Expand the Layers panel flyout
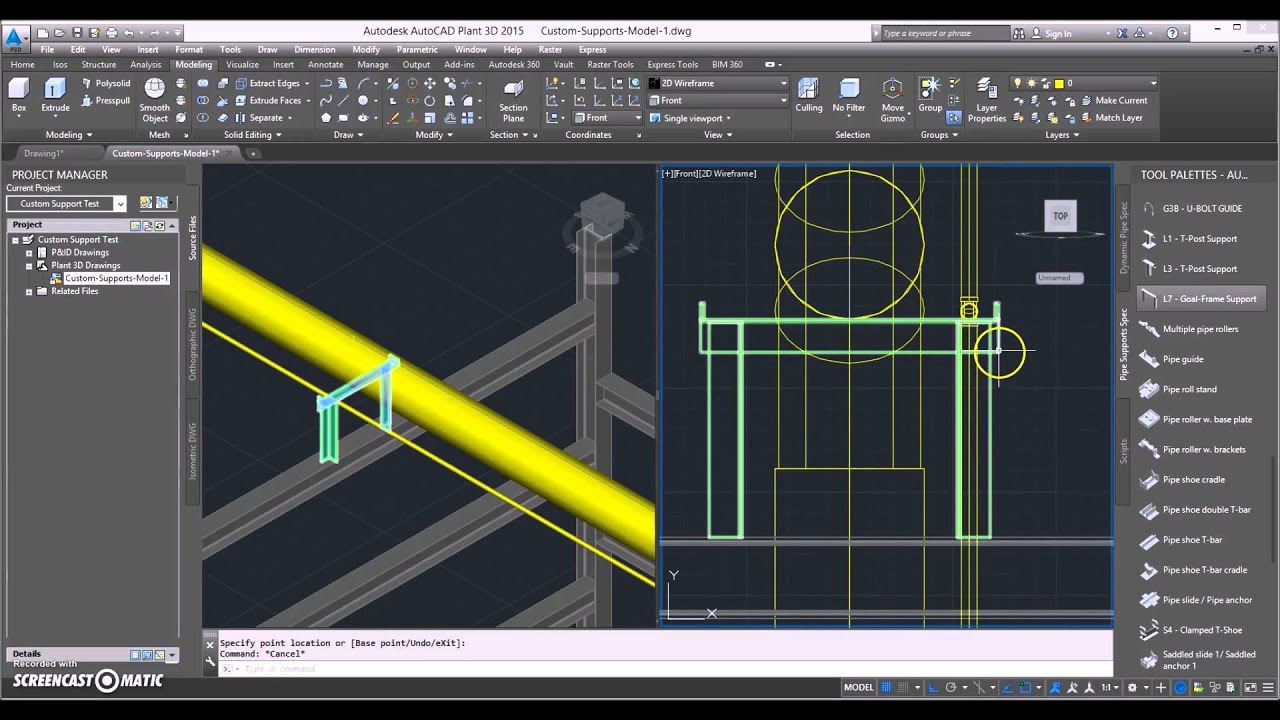This screenshot has height=720, width=1280. pos(1060,134)
